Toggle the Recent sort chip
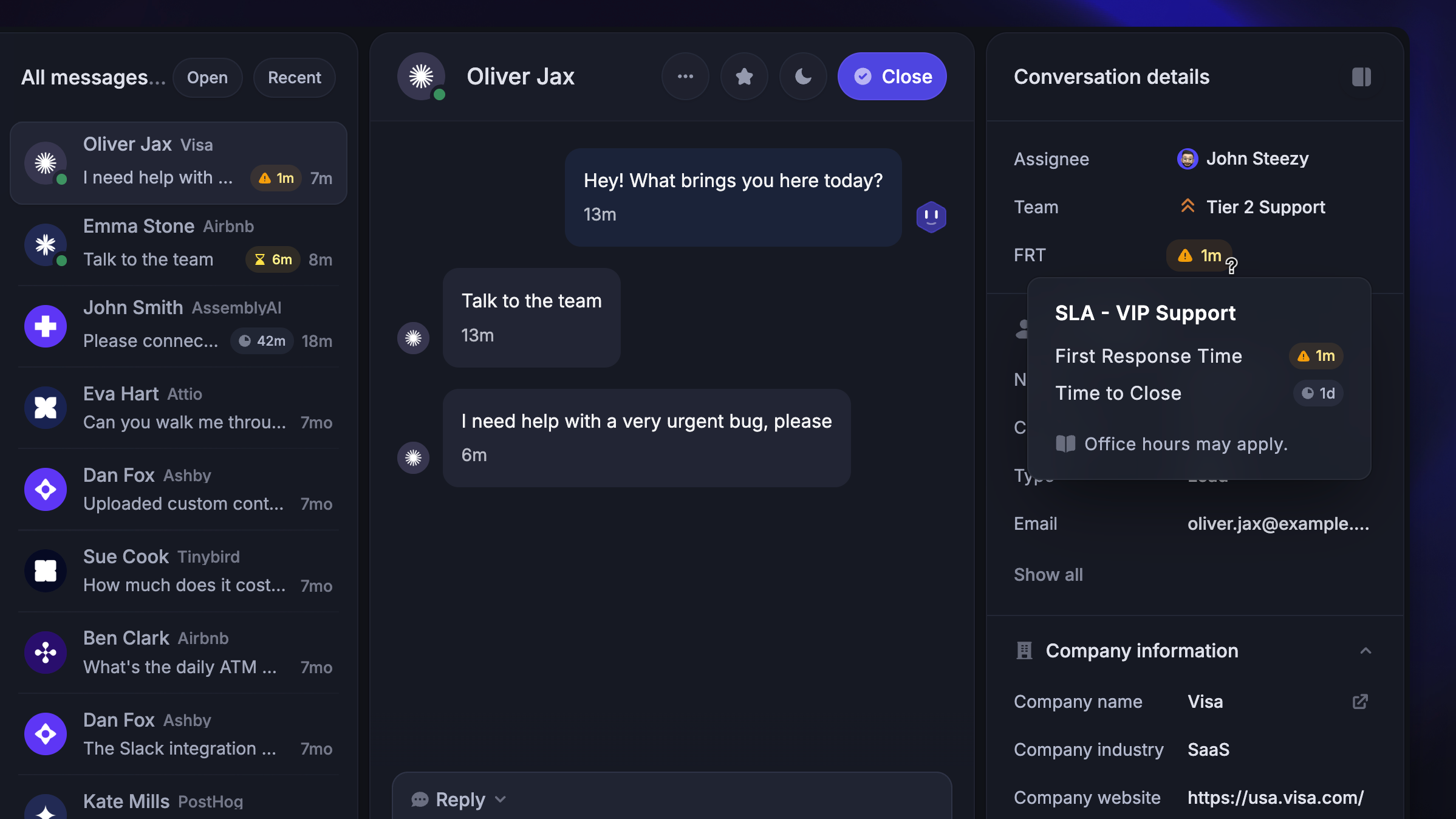This screenshot has width=1456, height=819. point(295,78)
